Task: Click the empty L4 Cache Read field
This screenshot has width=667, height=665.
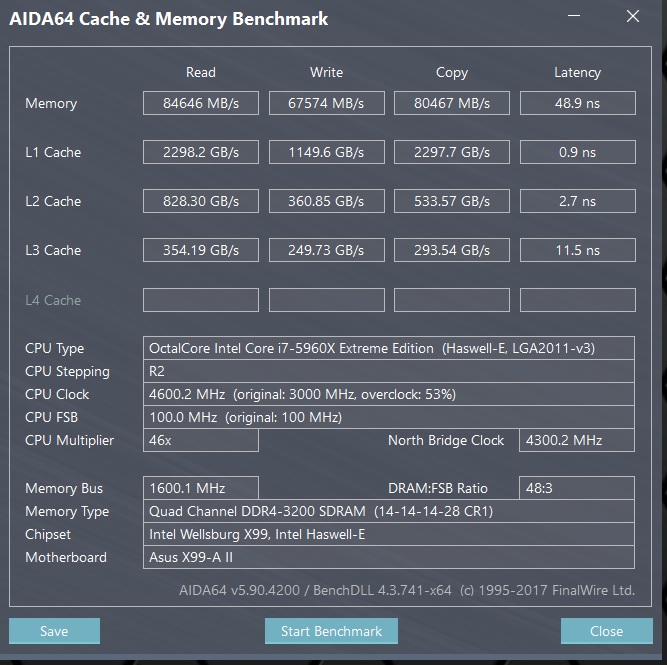Action: point(201,300)
